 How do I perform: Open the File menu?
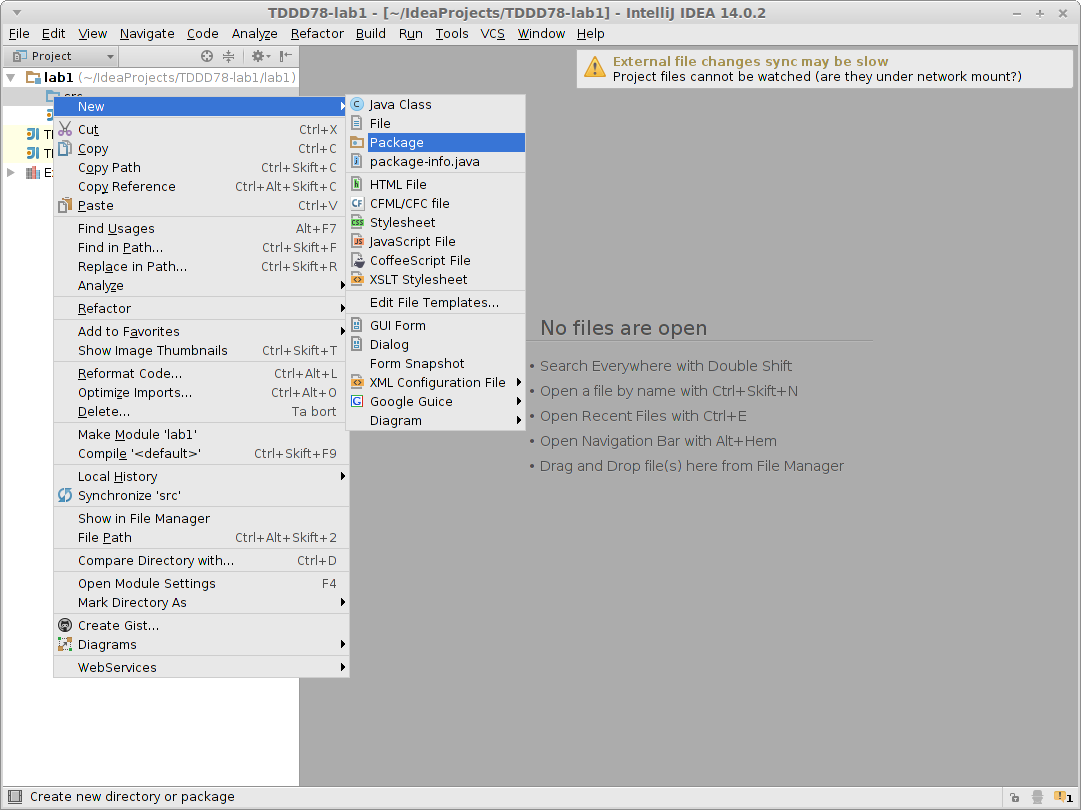click(19, 34)
